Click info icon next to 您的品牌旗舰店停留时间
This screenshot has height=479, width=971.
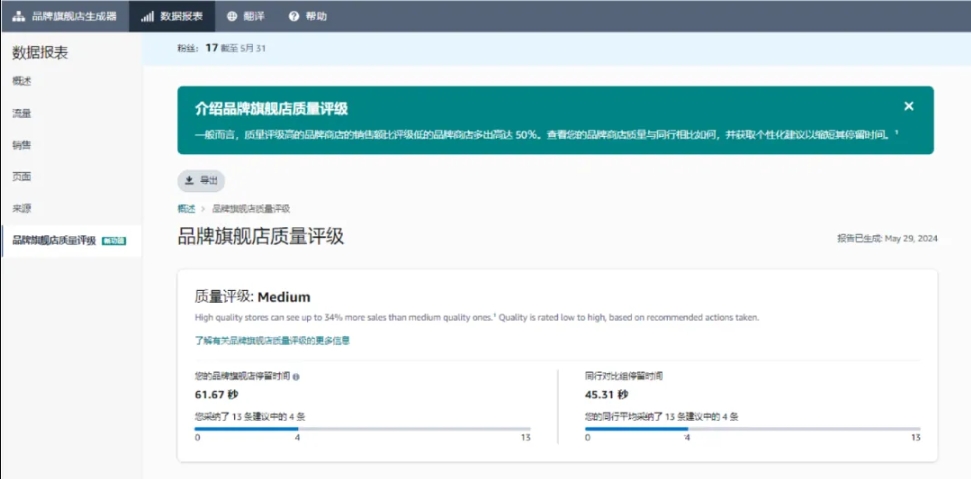296,377
